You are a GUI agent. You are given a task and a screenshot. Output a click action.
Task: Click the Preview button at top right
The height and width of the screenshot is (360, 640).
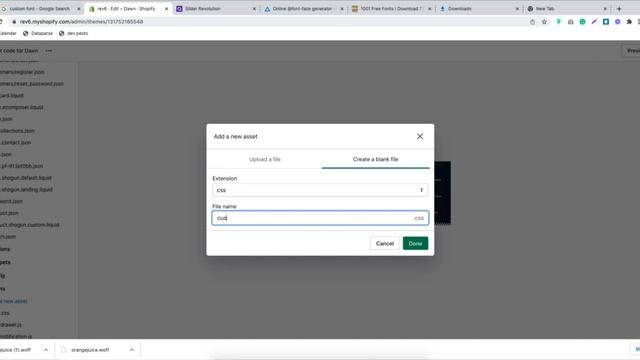tap(631, 51)
